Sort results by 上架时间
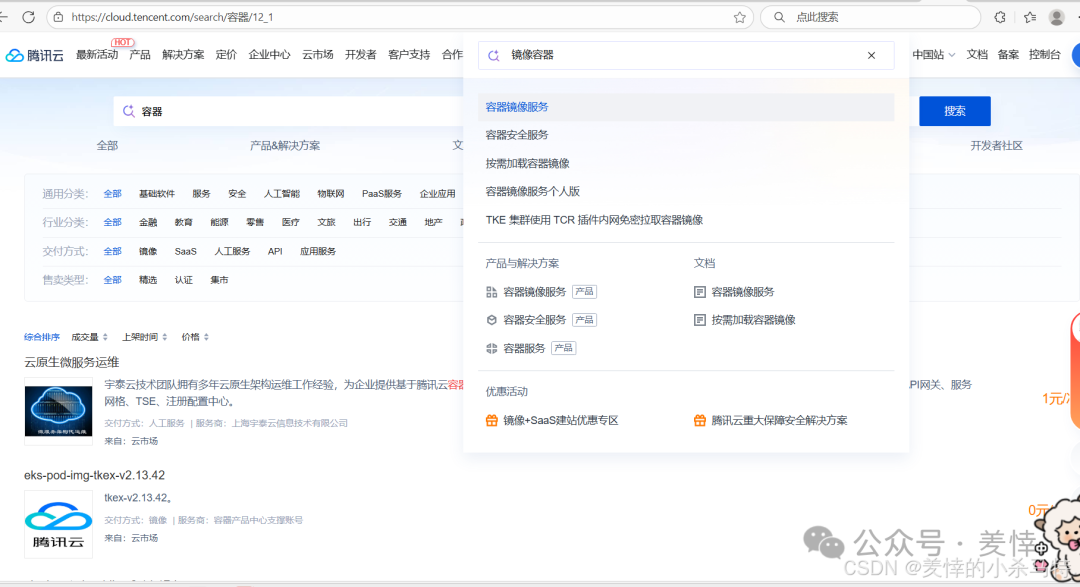Viewport: 1080px width, 587px height. tap(145, 337)
